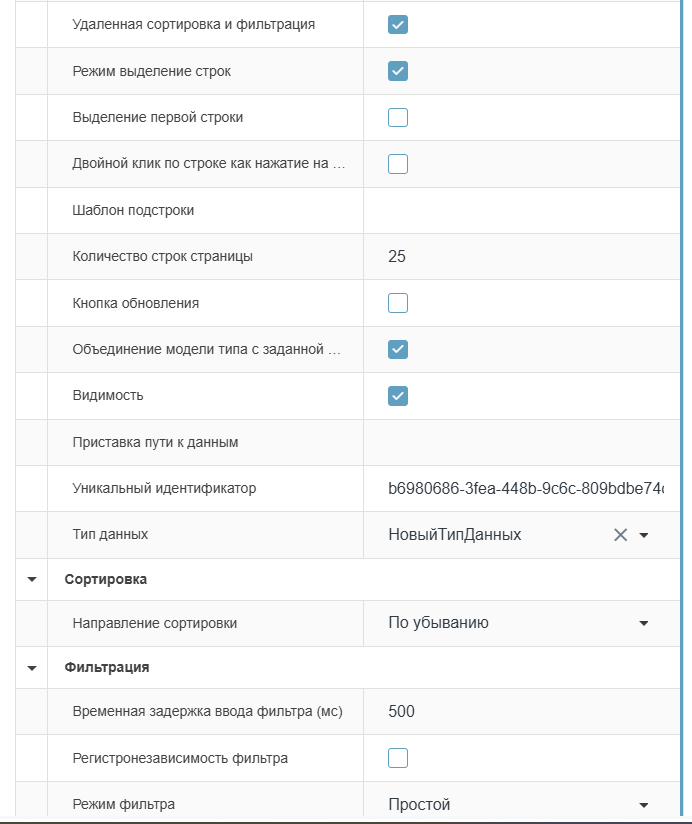
Task: Click the Приставка пути к данным field
Action: pos(520,442)
